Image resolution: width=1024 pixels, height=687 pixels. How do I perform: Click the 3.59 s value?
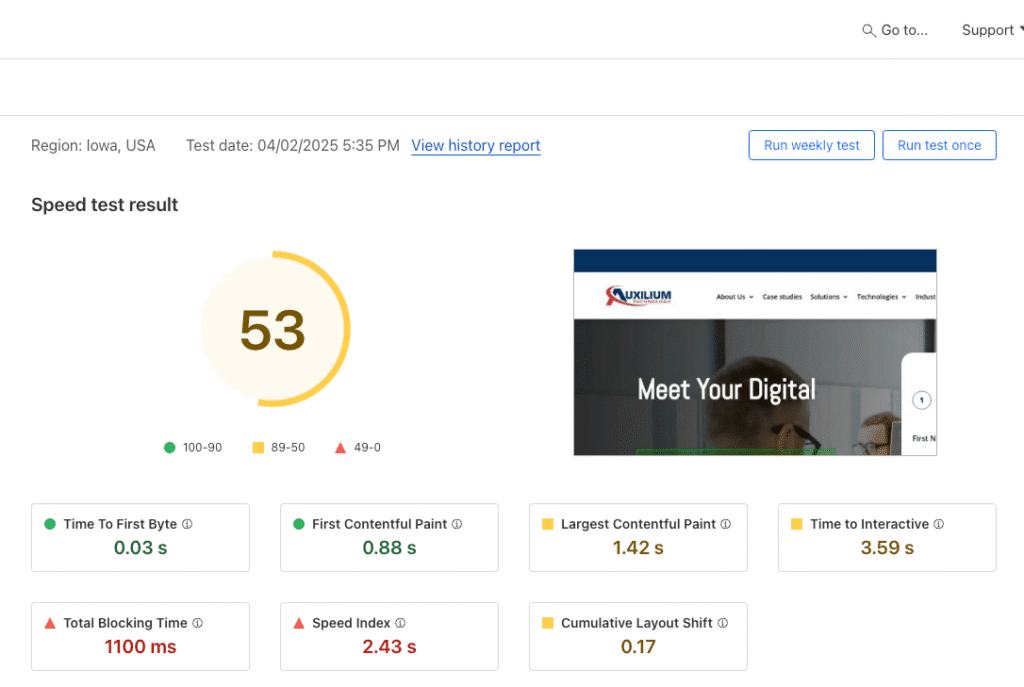(887, 548)
